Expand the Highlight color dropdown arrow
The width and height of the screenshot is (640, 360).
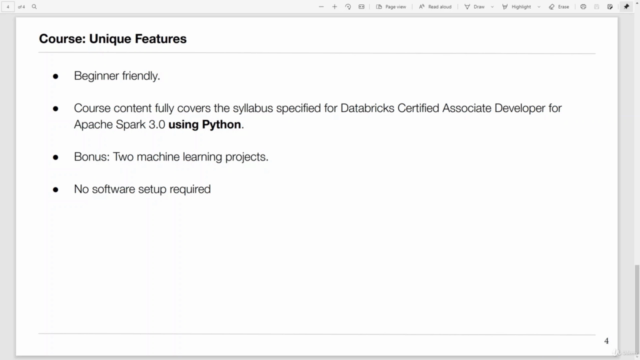539,7
